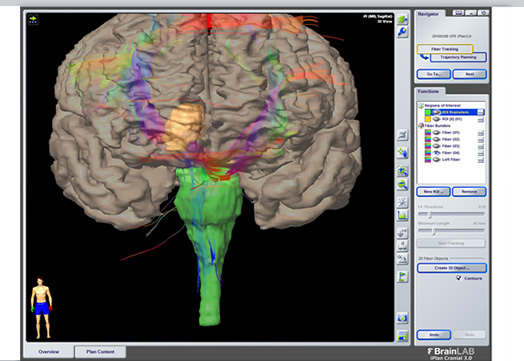The height and width of the screenshot is (361, 524).
Task: Click the view arrow icon in 3D view corner
Action: pyautogui.click(x=33, y=19)
